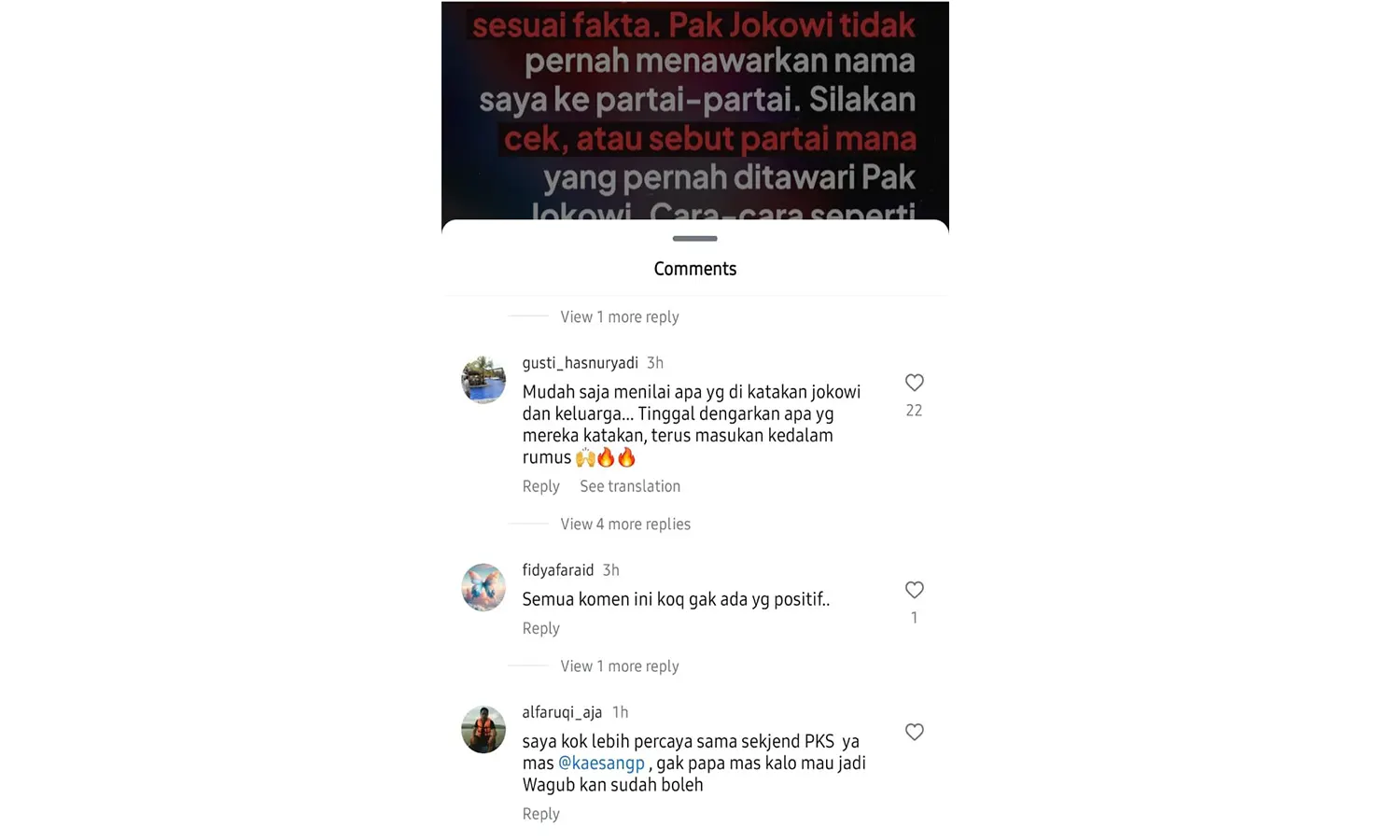Image resolution: width=1400 pixels, height=840 pixels.
Task: Expand View 4 more replies
Action: (625, 525)
